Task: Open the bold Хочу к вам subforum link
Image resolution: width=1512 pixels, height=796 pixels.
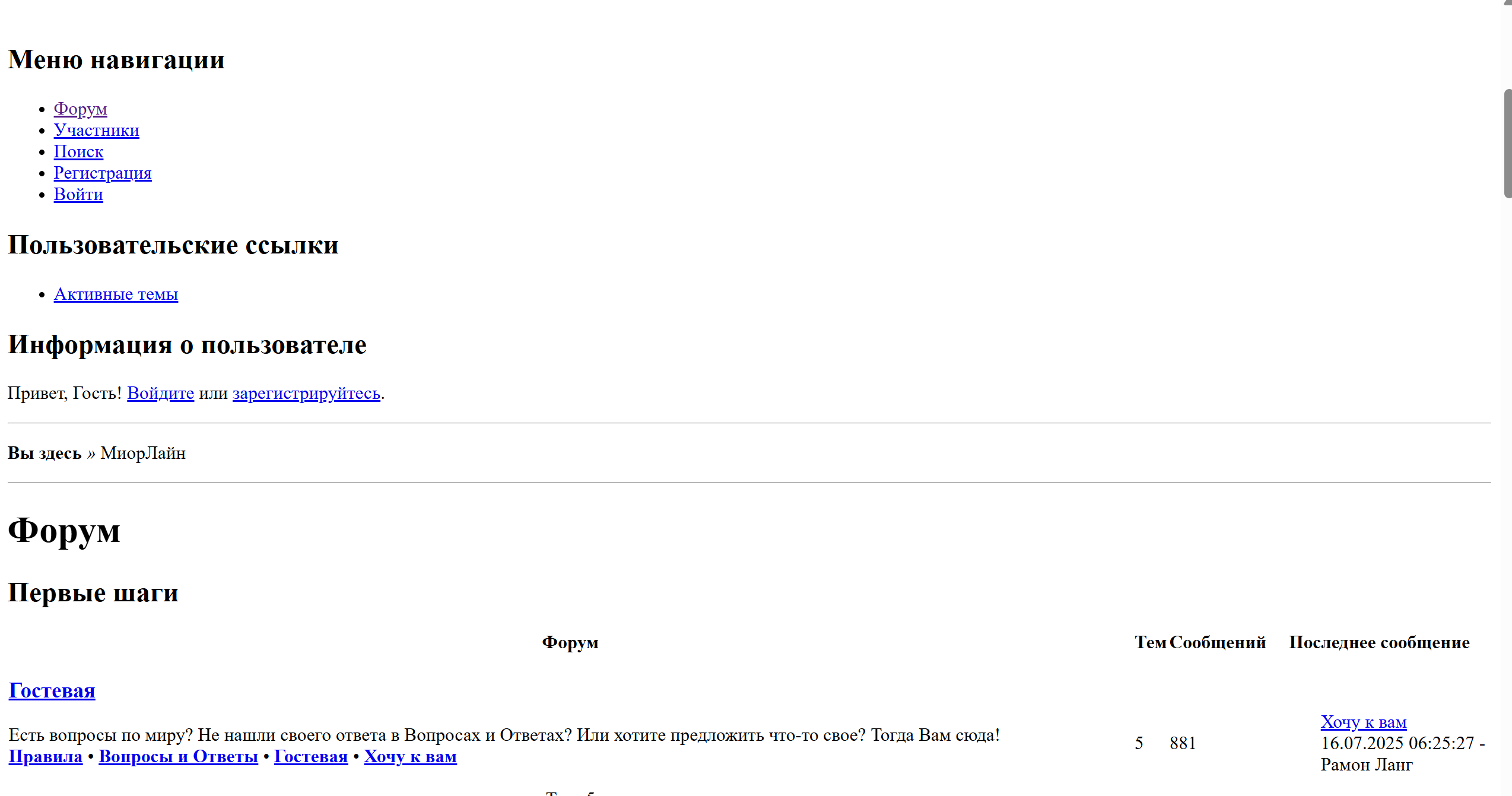Action: click(410, 757)
